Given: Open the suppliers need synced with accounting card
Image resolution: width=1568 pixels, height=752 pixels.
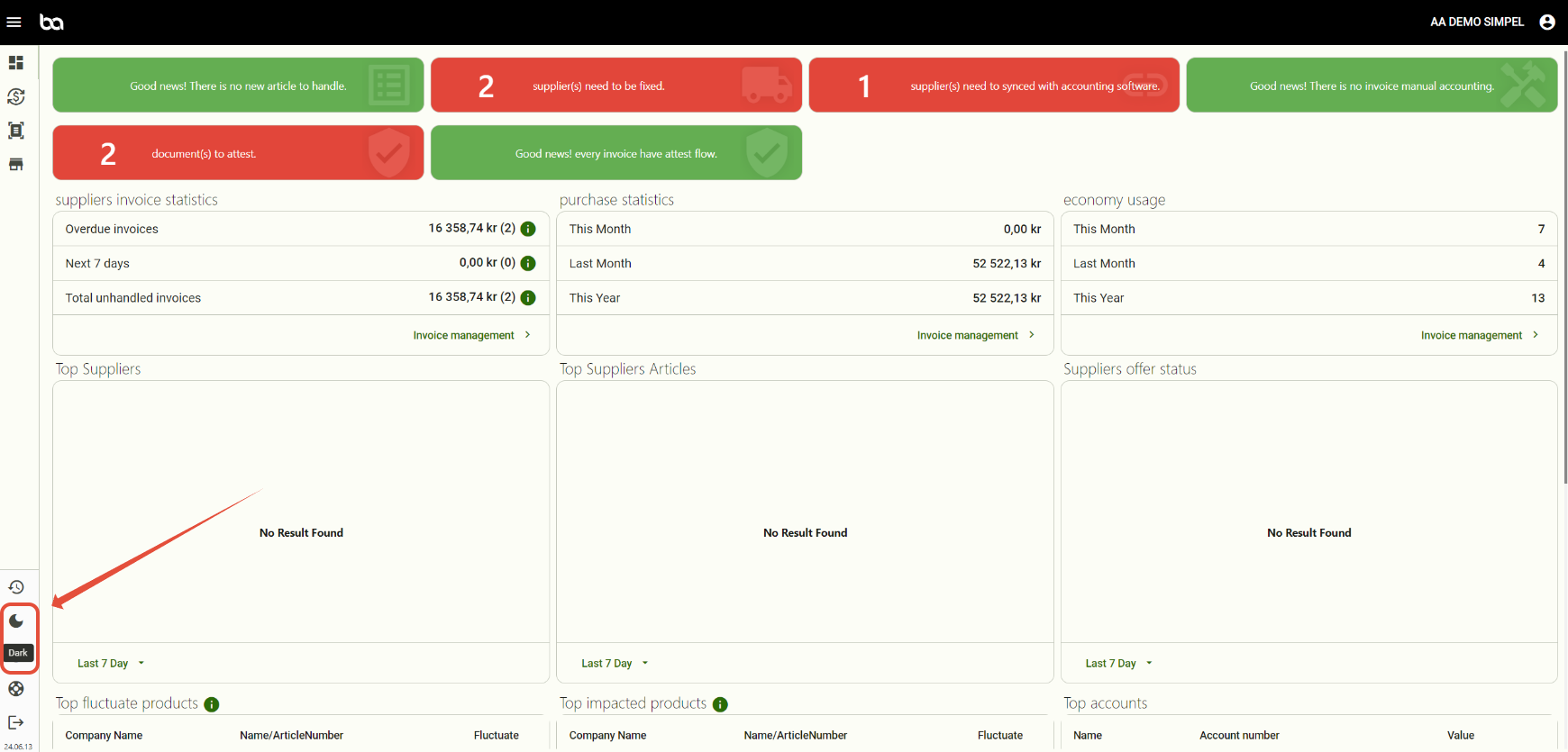Looking at the screenshot, I should click(x=994, y=85).
